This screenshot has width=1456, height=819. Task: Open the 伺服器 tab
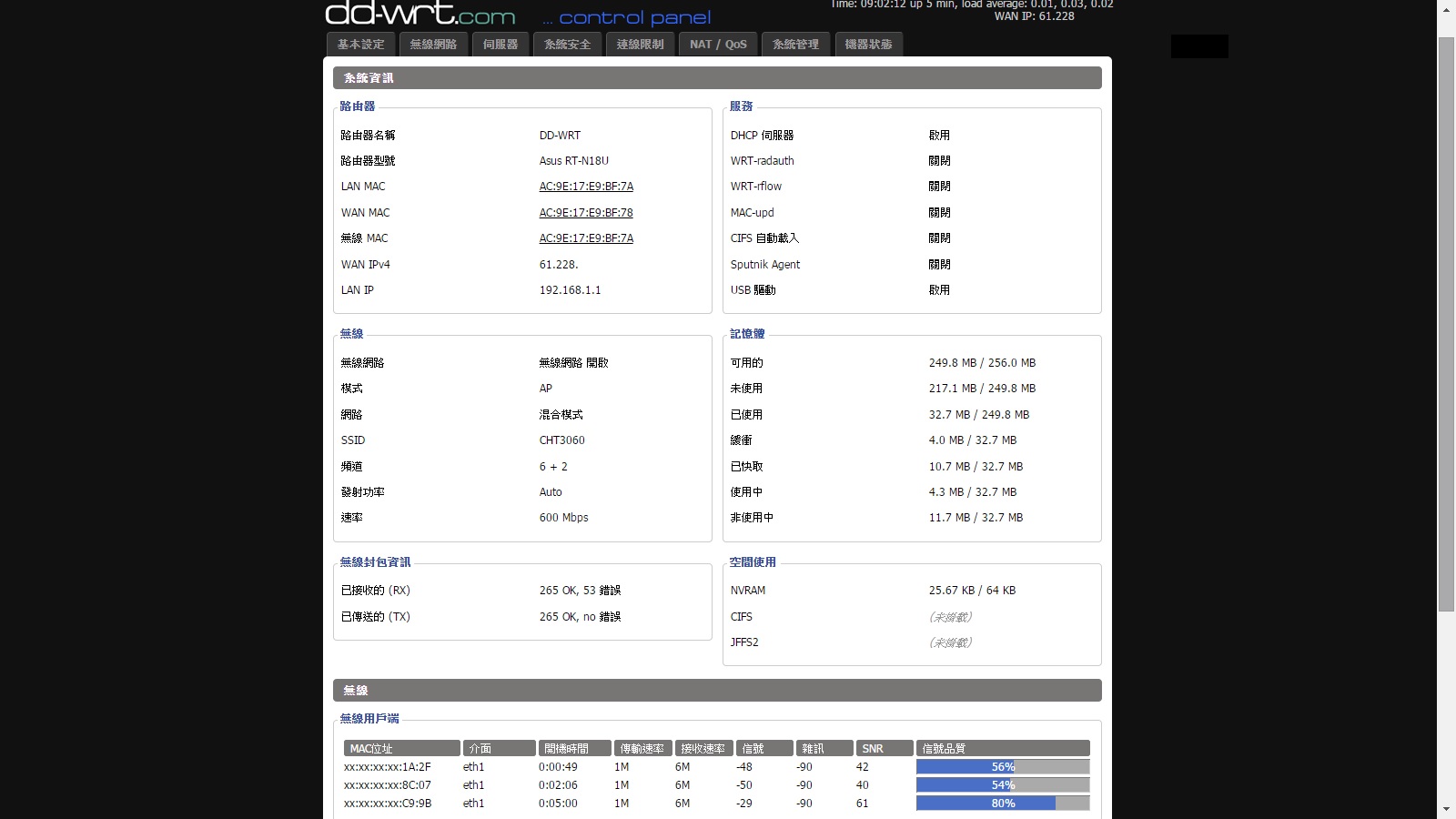pyautogui.click(x=500, y=45)
